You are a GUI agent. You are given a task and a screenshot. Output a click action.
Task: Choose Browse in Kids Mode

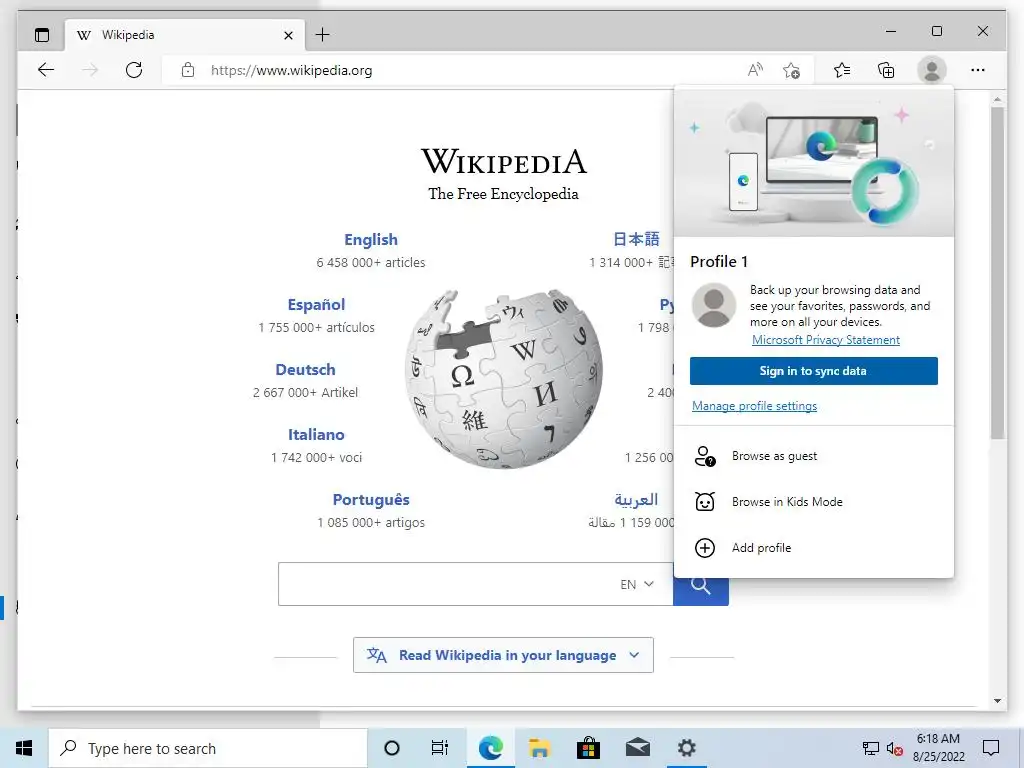pyautogui.click(x=814, y=502)
